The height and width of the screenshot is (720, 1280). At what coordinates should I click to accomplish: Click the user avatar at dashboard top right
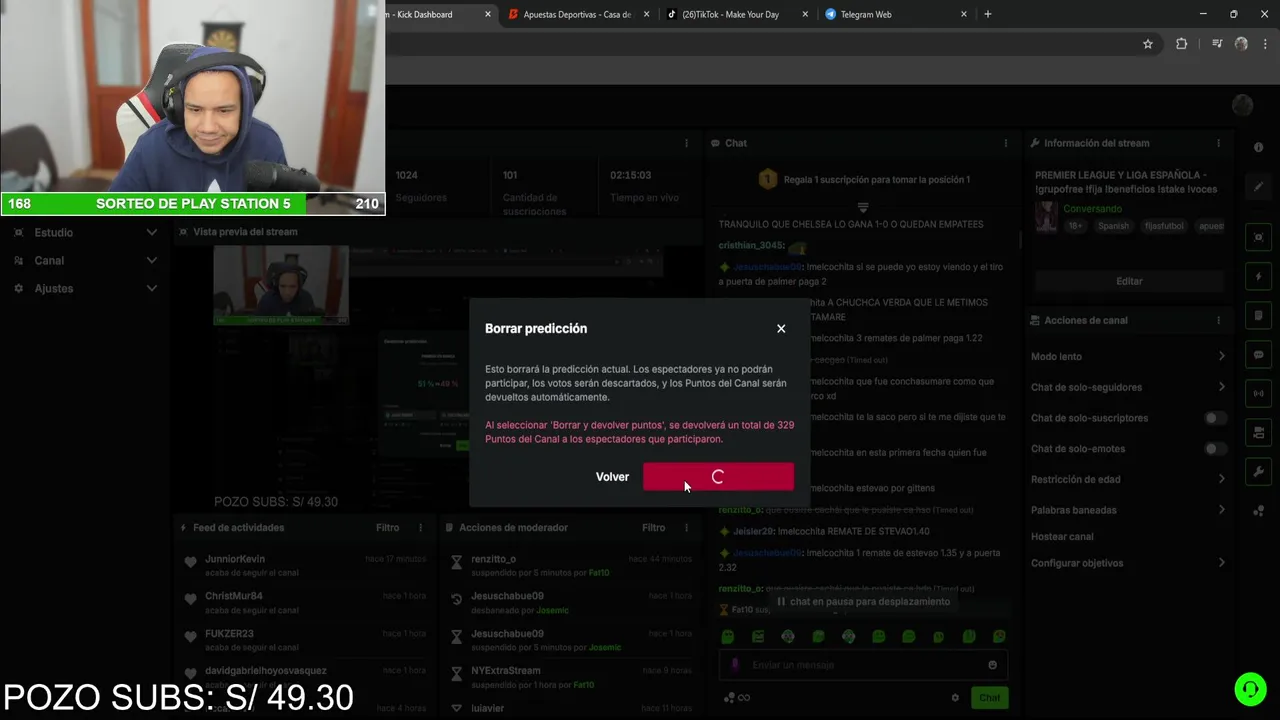(1243, 105)
